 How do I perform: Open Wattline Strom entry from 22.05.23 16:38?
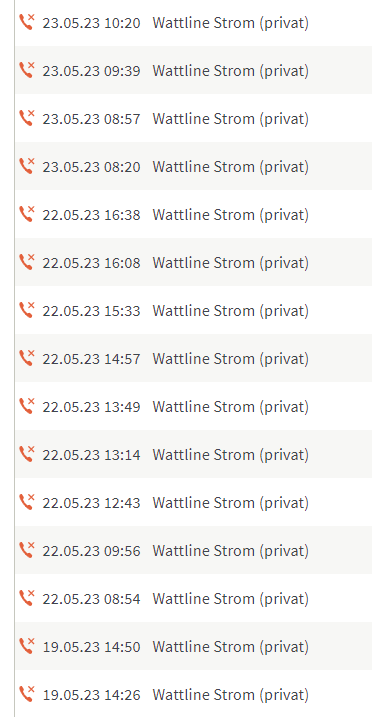click(231, 215)
